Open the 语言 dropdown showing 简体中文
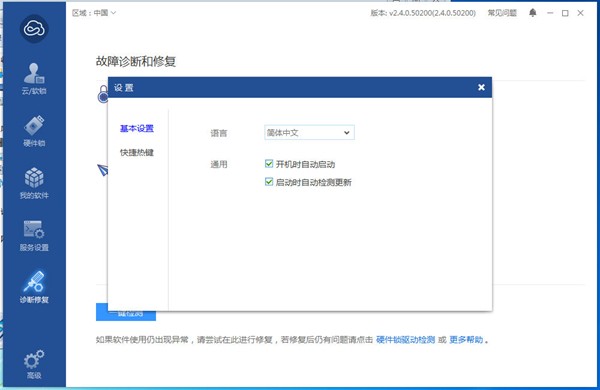Viewport: 600px width, 390px height. (309, 132)
